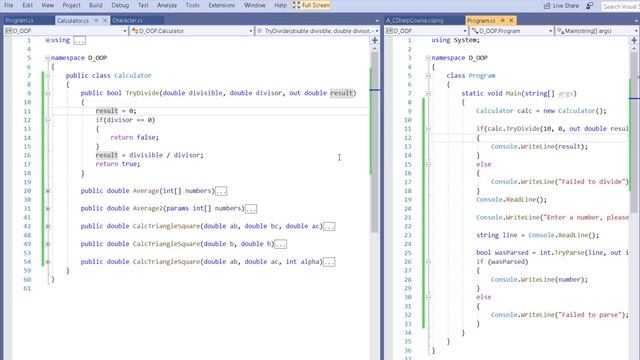
Task: Expand CalcTriangleSquare with int alpha method
Action: (47, 262)
